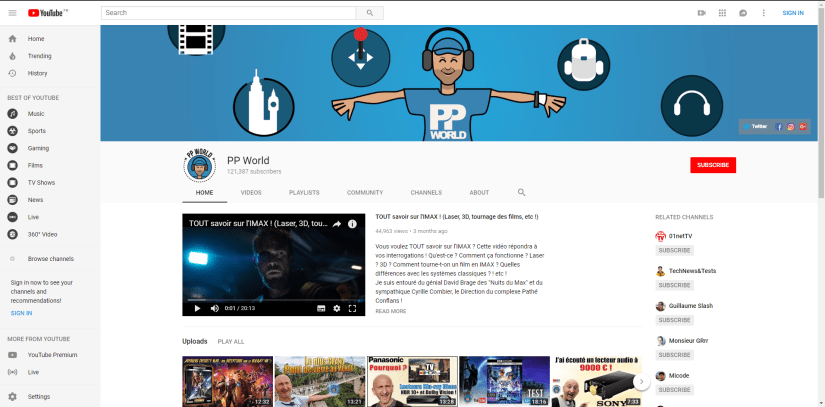The image size is (825, 407).
Task: Open the three-dot settings menu
Action: point(763,13)
